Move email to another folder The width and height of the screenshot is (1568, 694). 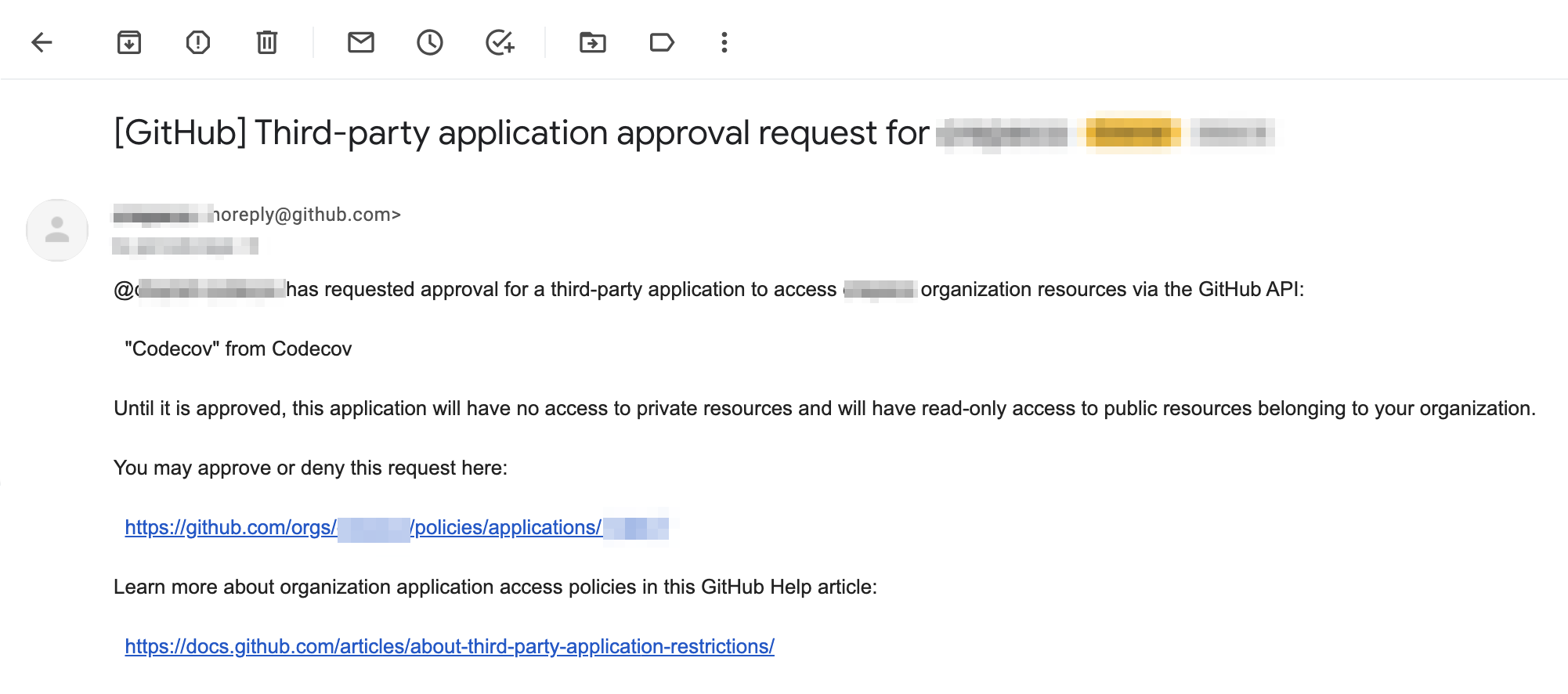(593, 42)
